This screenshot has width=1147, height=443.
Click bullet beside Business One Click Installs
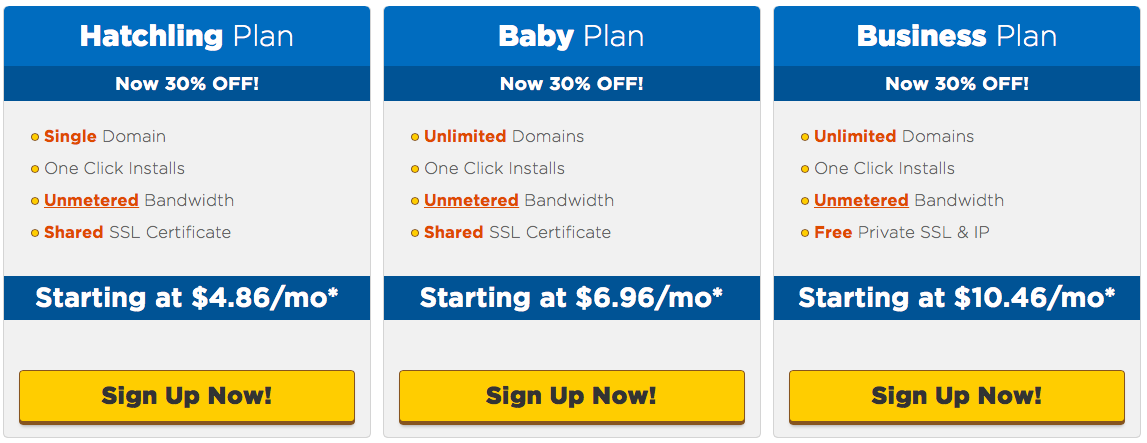[805, 170]
